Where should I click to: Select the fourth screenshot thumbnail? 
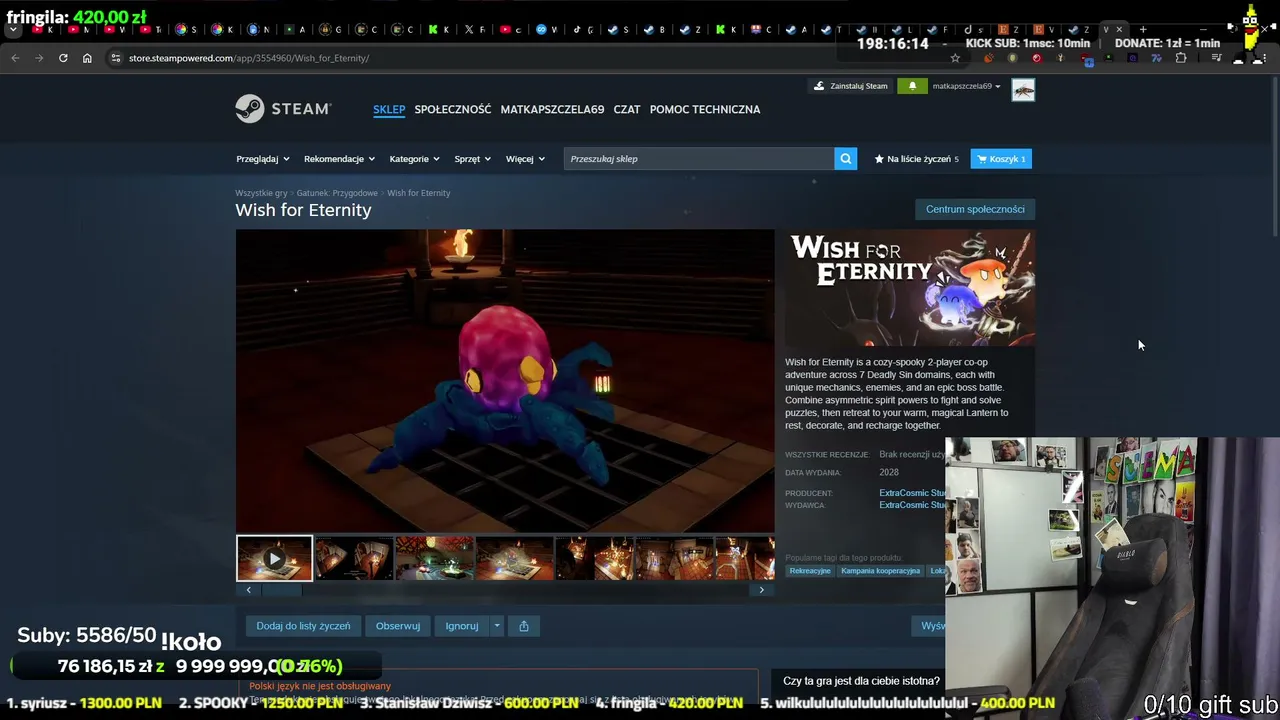[x=514, y=558]
